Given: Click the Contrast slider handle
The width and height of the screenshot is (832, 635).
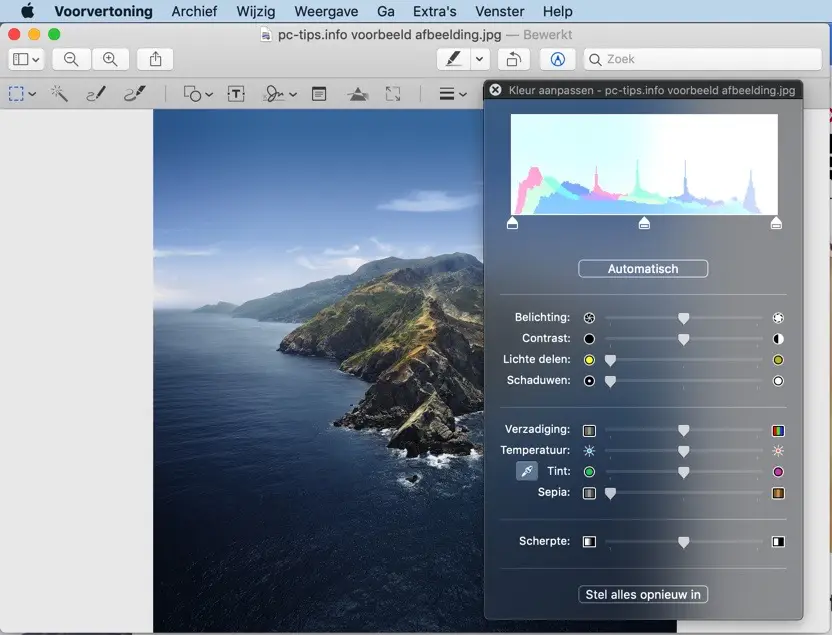Looking at the screenshot, I should click(683, 339).
